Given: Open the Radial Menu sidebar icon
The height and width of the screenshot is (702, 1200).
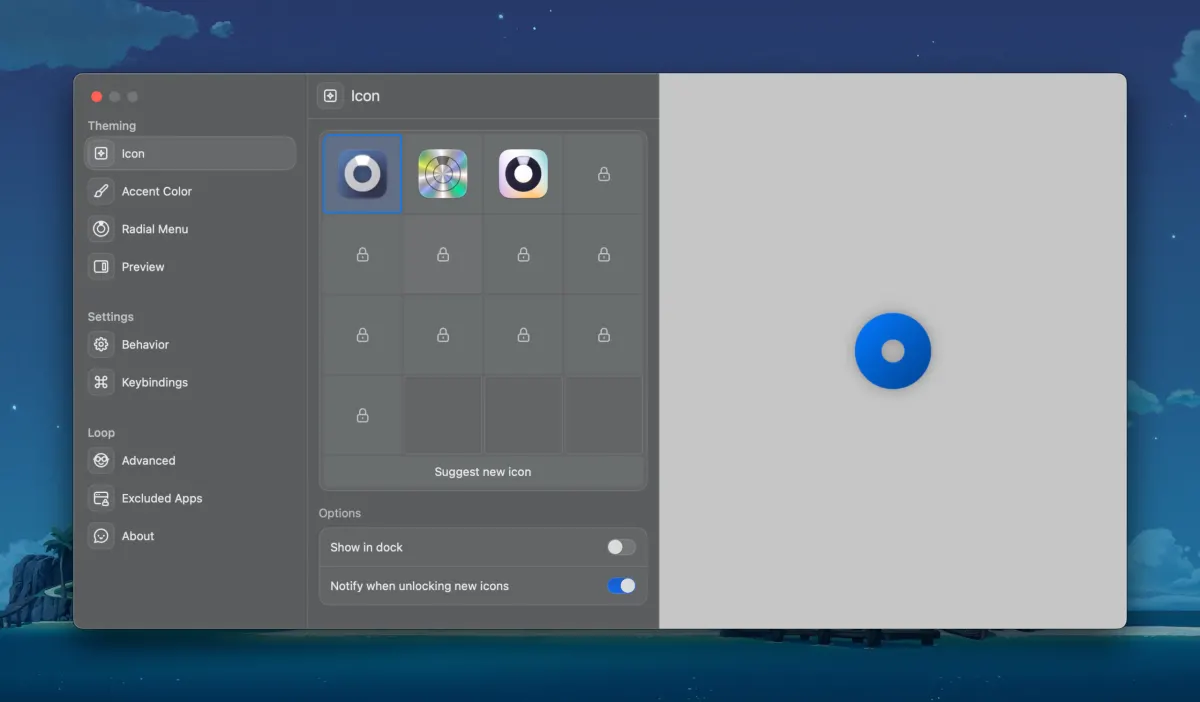Looking at the screenshot, I should pos(101,229).
